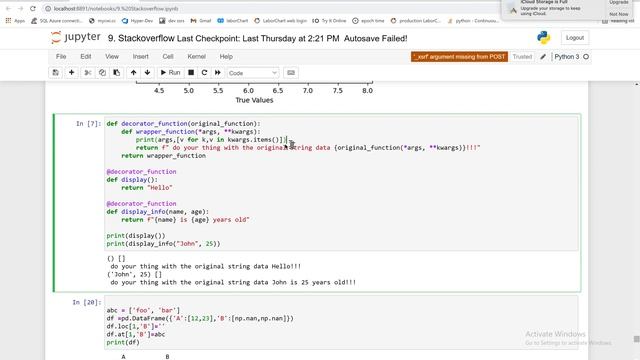Click the browser forward arrow

[x=20, y=8]
